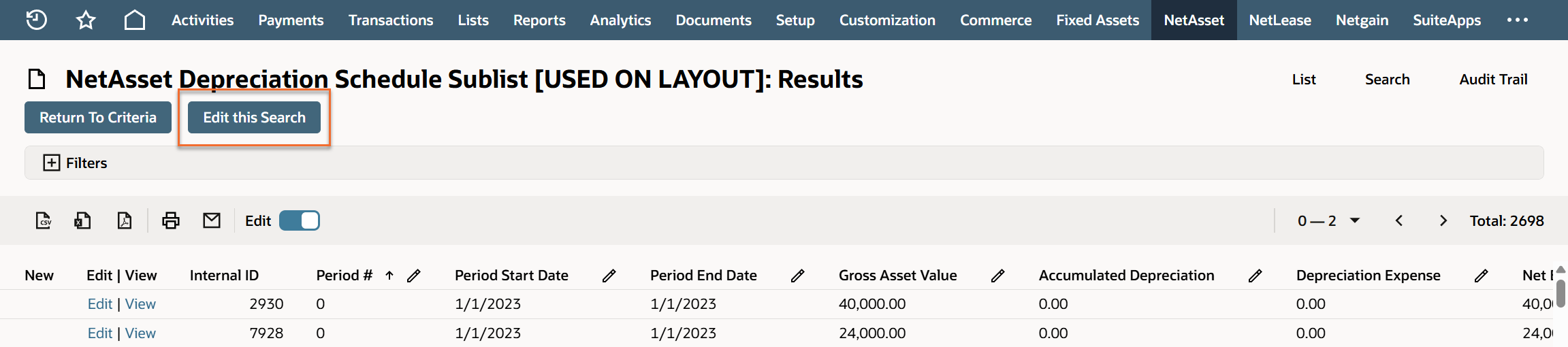Export results as PDF

click(125, 220)
